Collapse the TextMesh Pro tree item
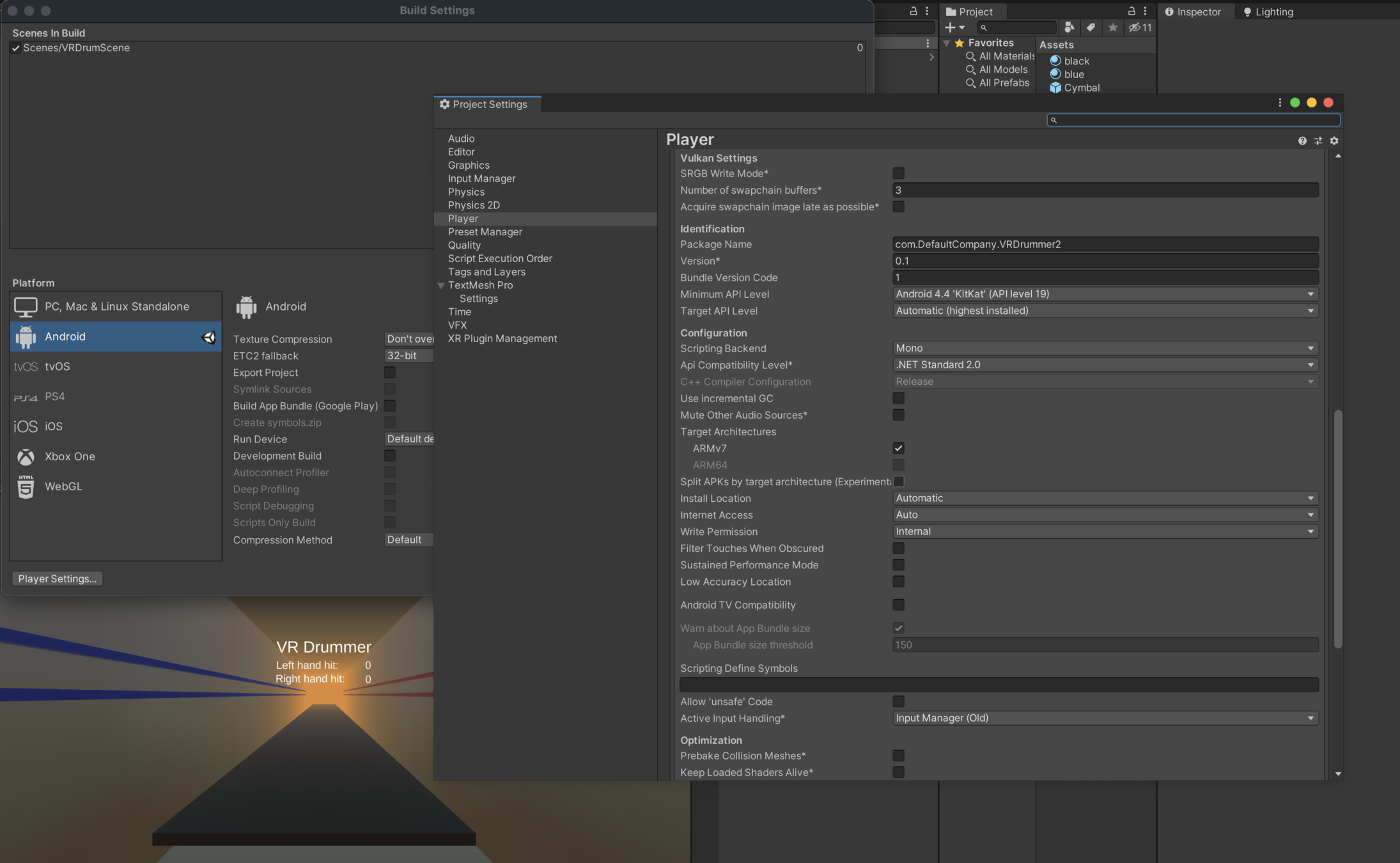This screenshot has width=1400, height=863. 440,286
